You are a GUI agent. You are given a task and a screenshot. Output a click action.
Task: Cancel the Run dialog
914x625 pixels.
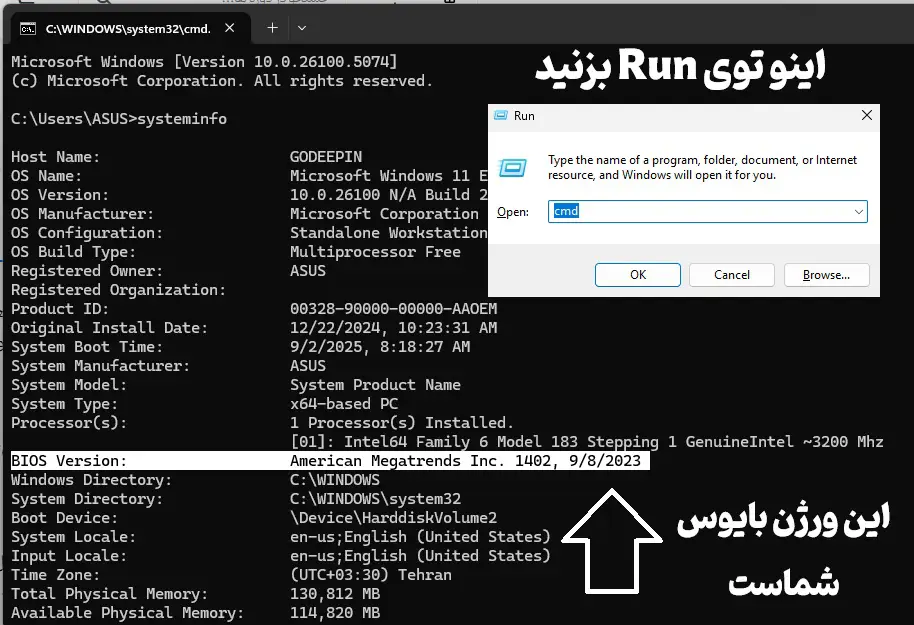[x=732, y=275]
